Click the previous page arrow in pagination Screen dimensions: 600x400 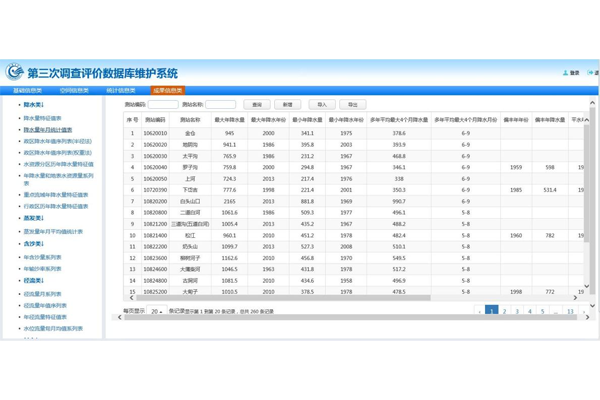pyautogui.click(x=479, y=312)
